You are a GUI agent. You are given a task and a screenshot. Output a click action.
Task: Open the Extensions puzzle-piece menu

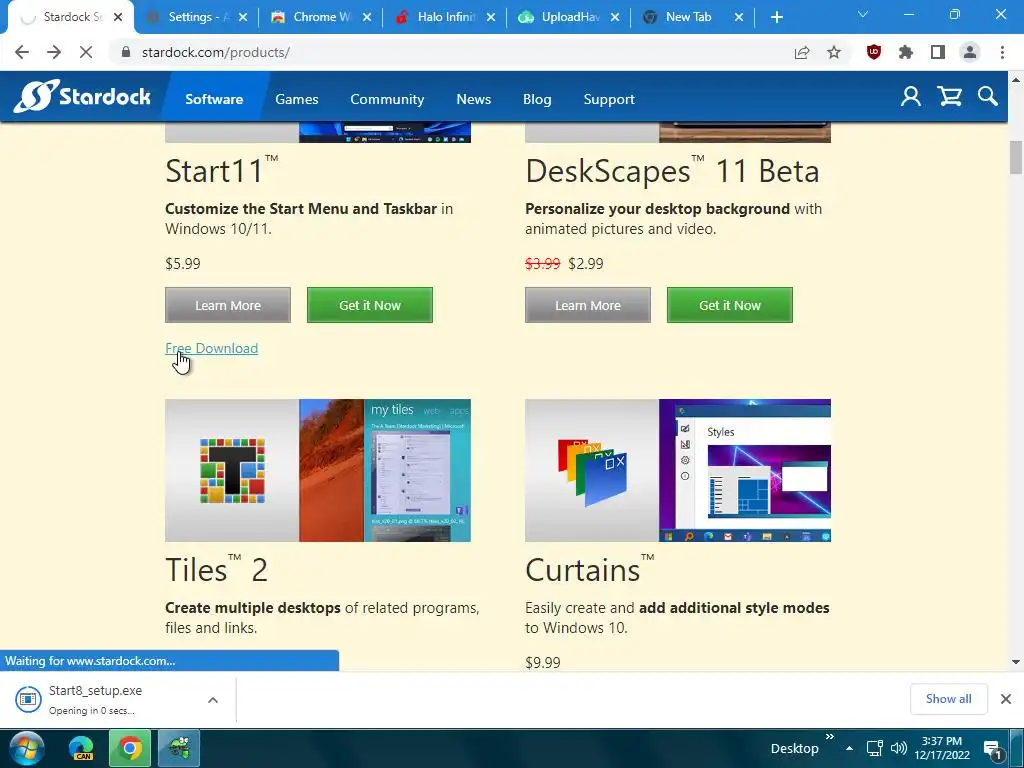[906, 52]
